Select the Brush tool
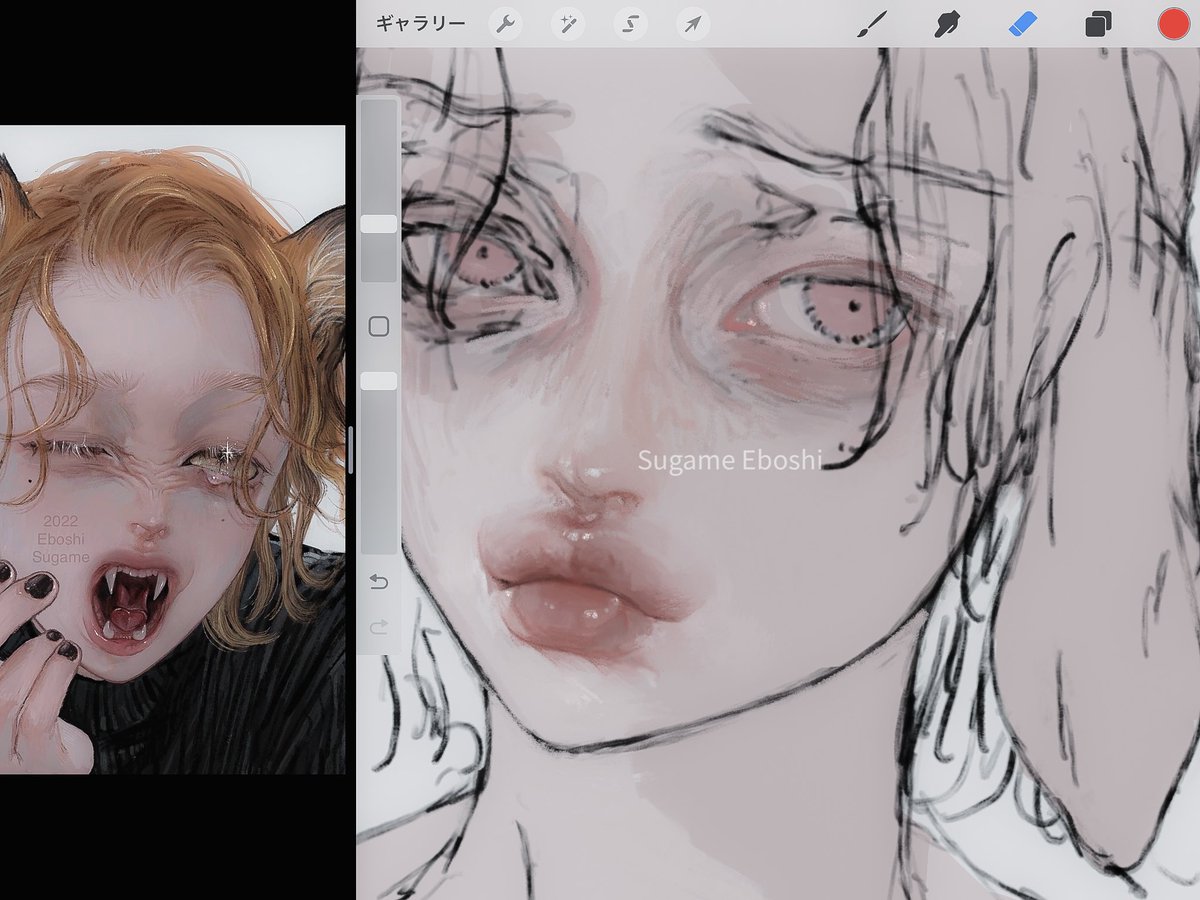The image size is (1200, 900). pos(873,24)
